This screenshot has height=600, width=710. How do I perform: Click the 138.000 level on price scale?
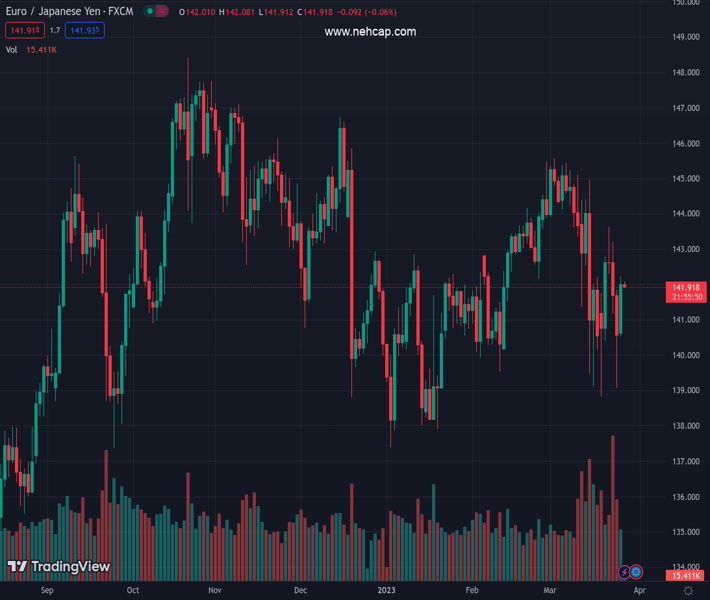(x=685, y=426)
